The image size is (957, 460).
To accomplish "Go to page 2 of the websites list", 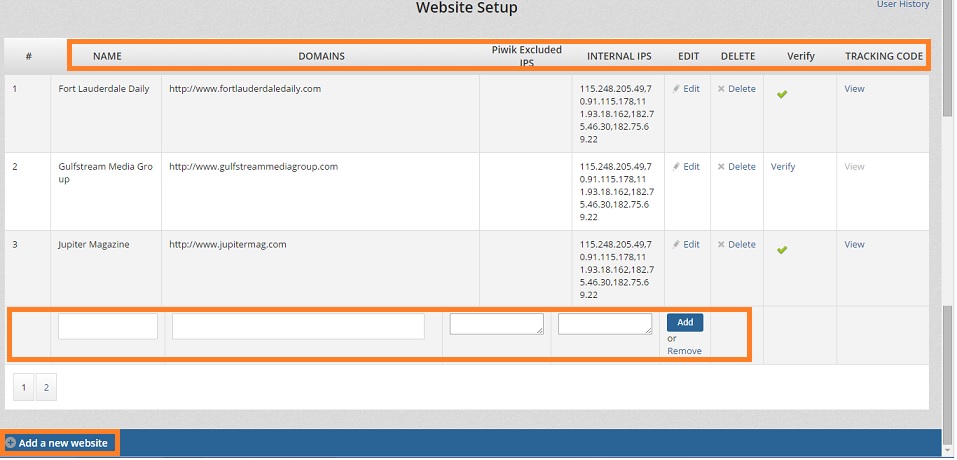I will pos(46,387).
